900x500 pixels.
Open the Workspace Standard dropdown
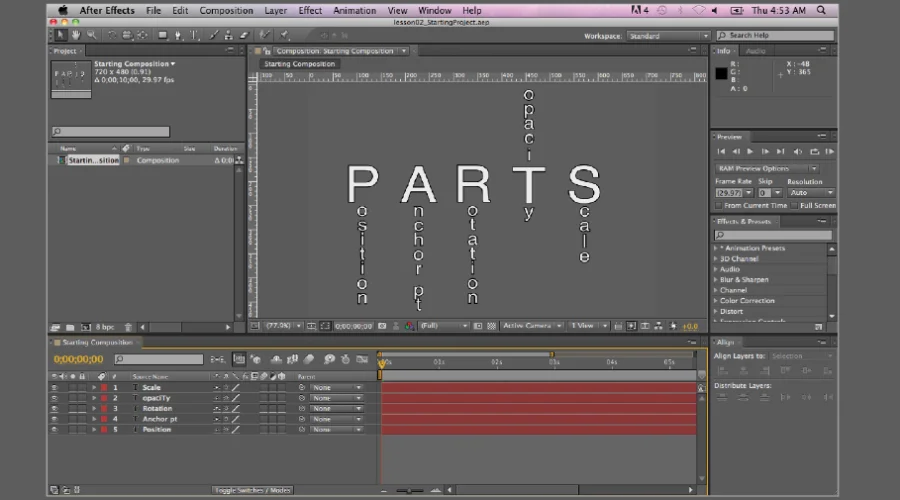coord(669,36)
